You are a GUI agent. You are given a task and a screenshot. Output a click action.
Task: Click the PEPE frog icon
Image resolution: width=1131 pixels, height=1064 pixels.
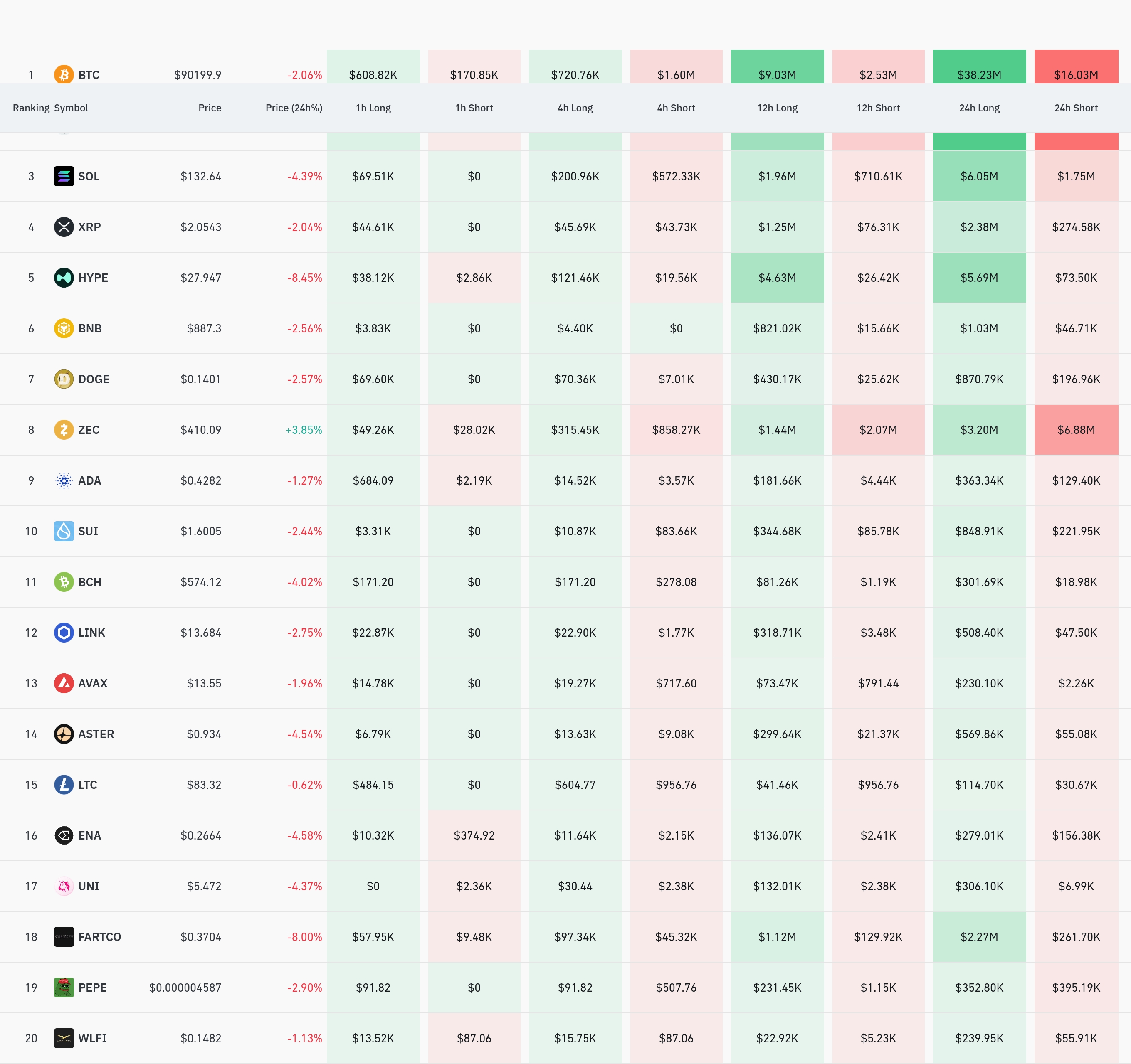64,987
